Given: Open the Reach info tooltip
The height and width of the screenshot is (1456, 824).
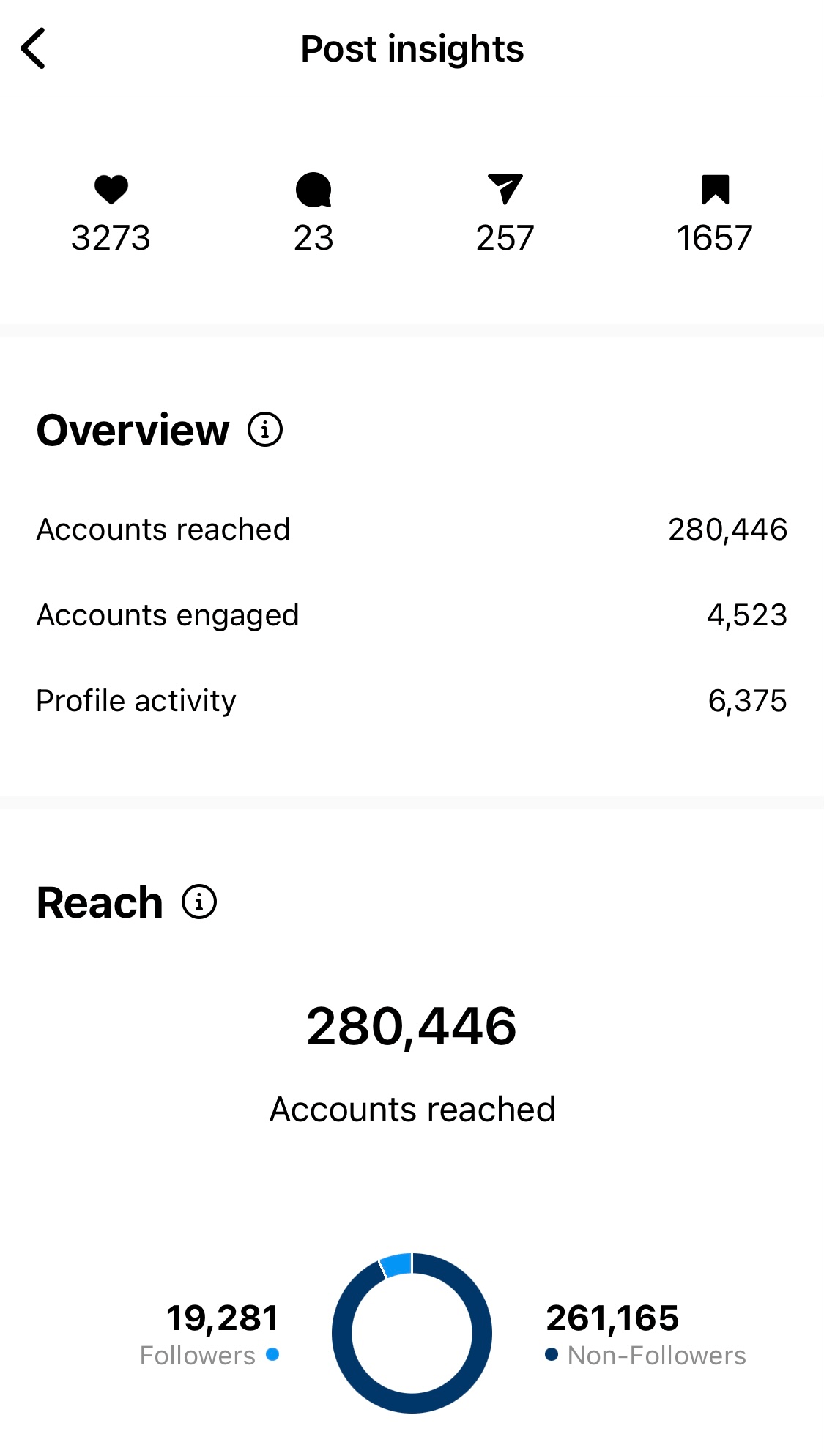Looking at the screenshot, I should pos(198,902).
